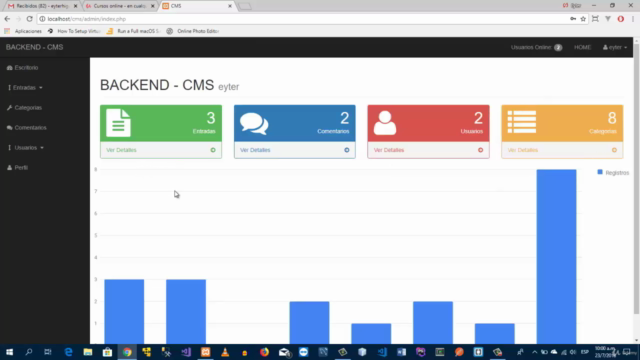The image size is (640, 360).
Task: Click the tallest chart bar with value 8
Action: (556, 257)
